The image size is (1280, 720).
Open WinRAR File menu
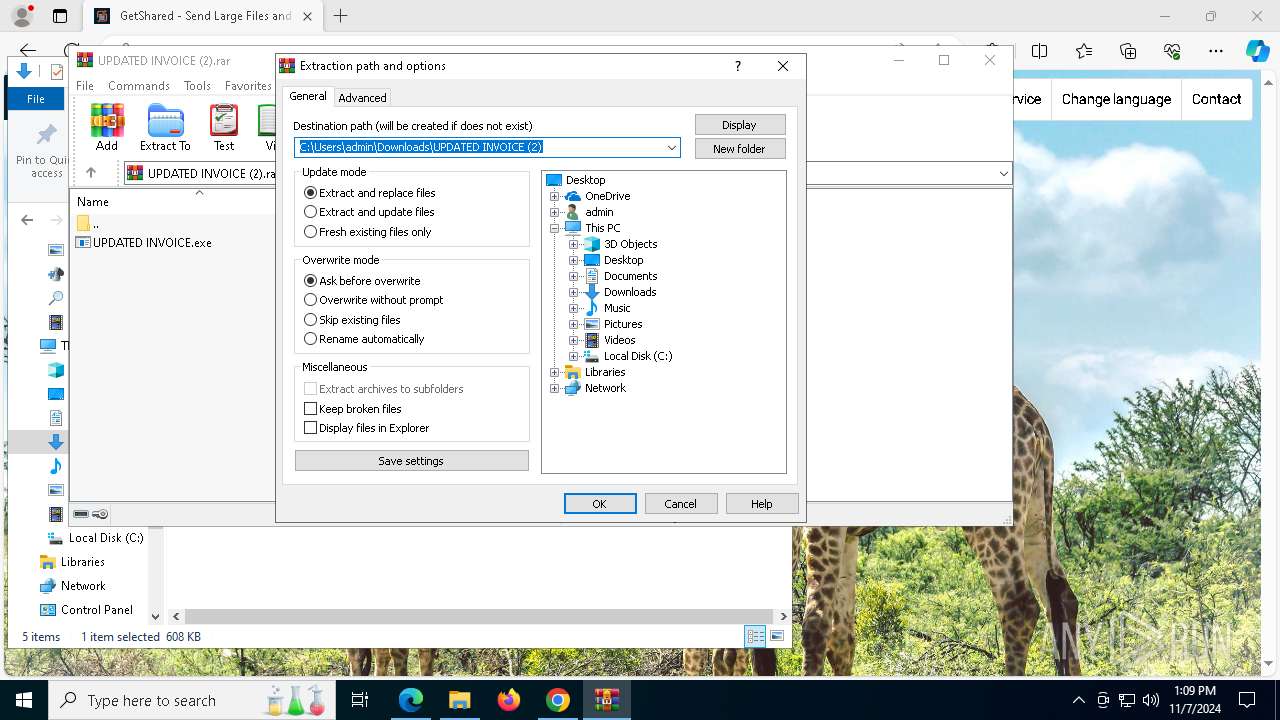coord(85,86)
